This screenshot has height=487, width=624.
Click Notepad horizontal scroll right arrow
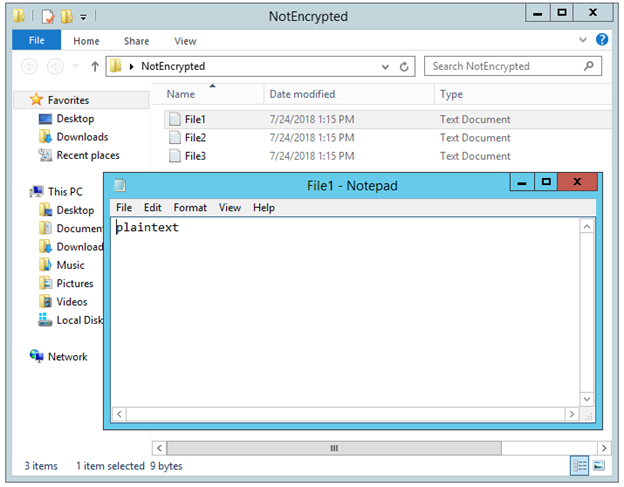point(572,414)
